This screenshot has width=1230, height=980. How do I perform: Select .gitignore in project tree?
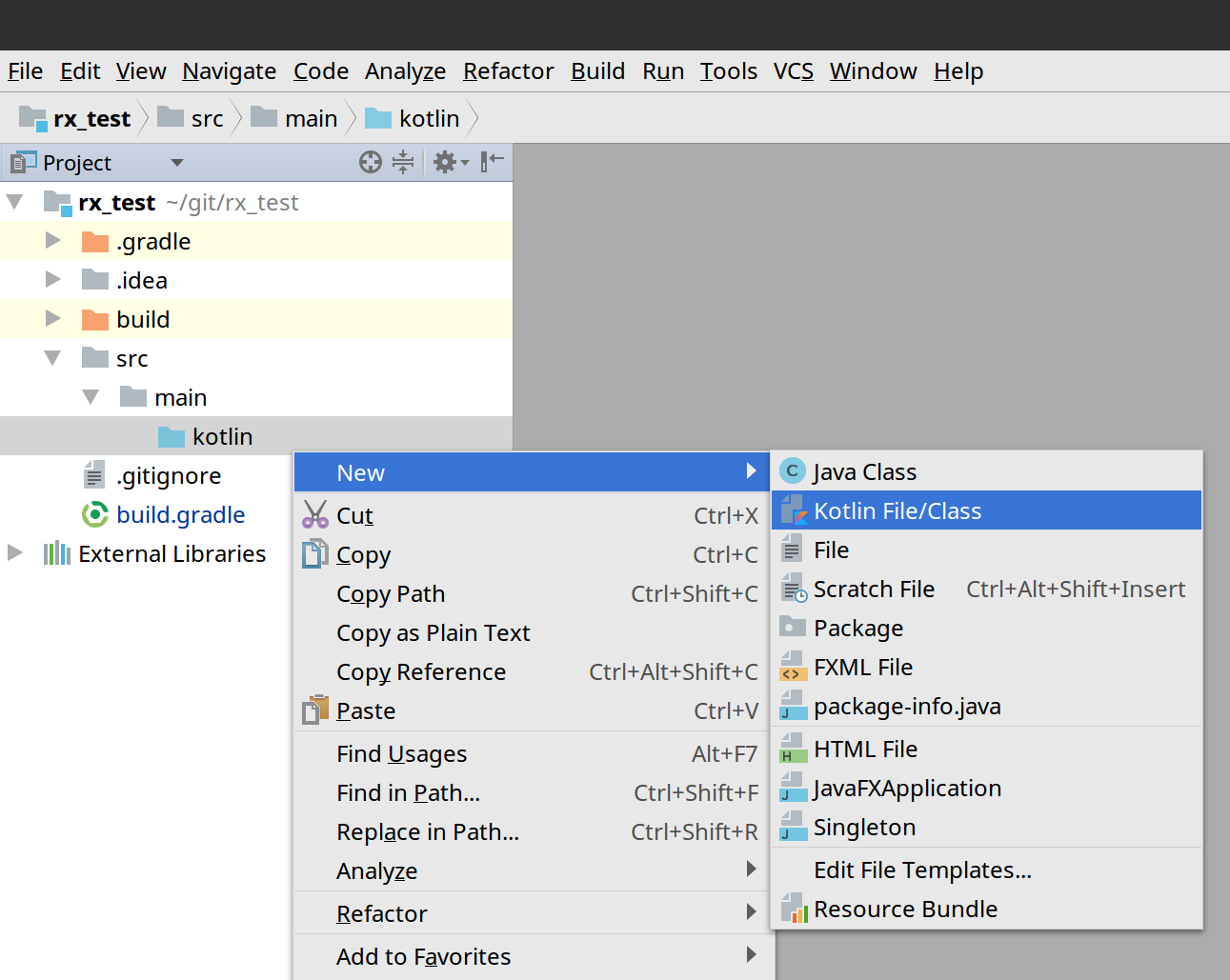[x=169, y=475]
